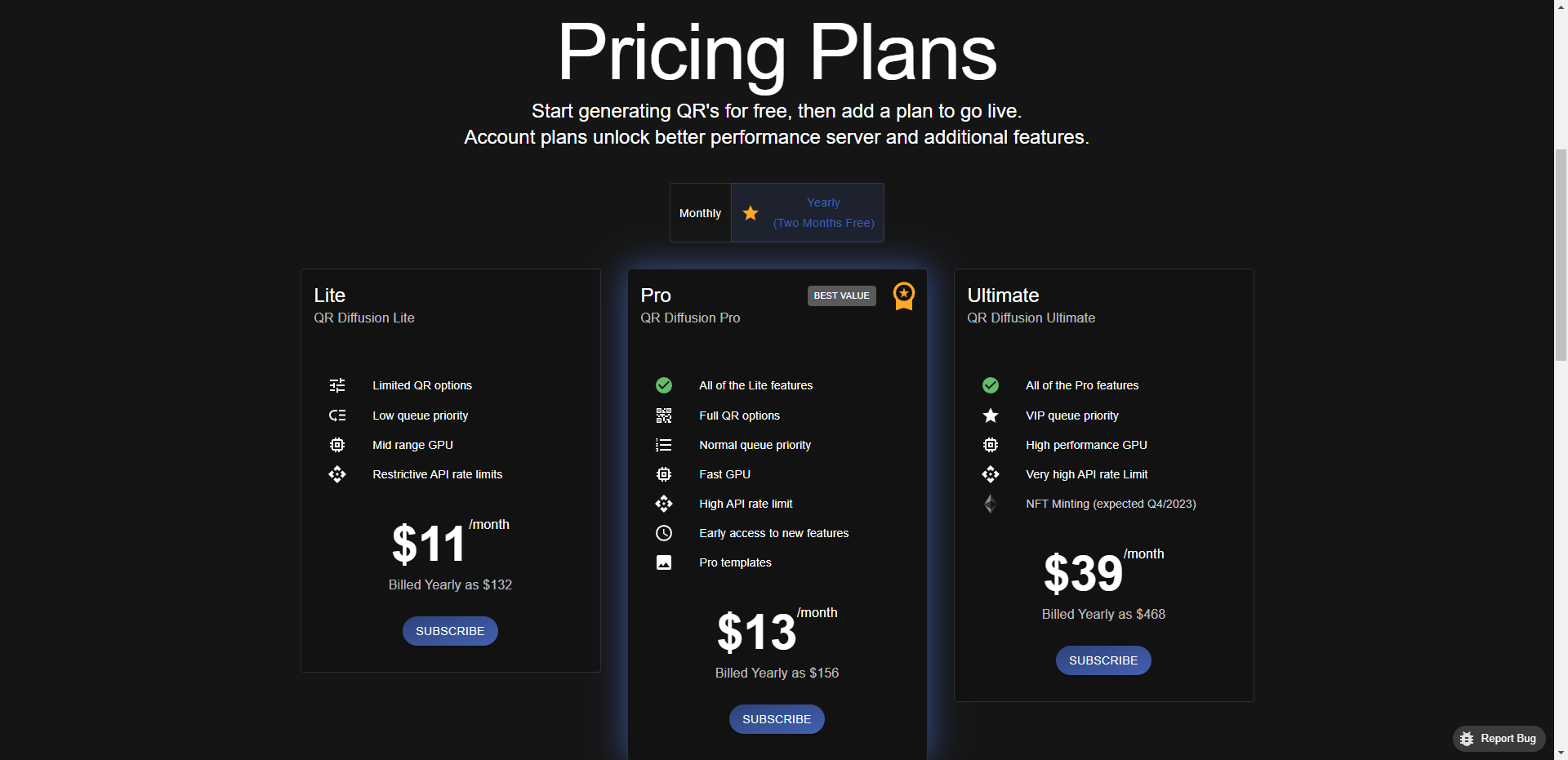Screen dimensions: 1568x760
Task: Select Yearly (Two Months Free) billing
Action: (808, 213)
